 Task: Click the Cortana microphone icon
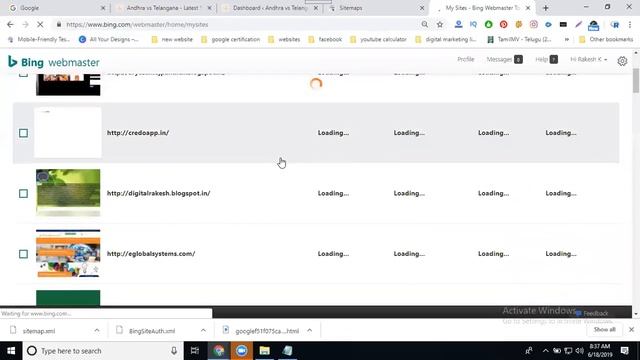tap(174, 351)
